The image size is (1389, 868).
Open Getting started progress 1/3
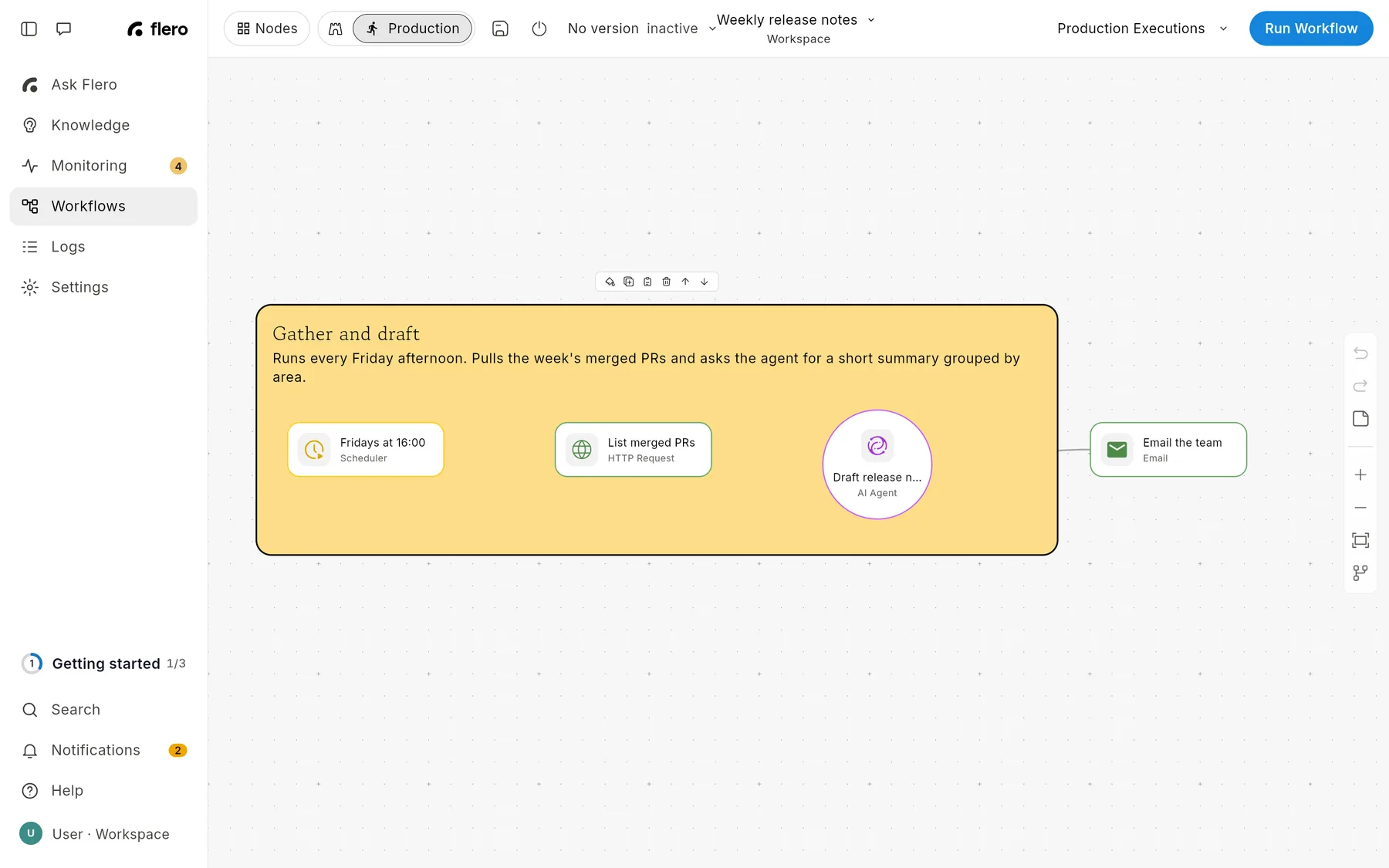103,664
